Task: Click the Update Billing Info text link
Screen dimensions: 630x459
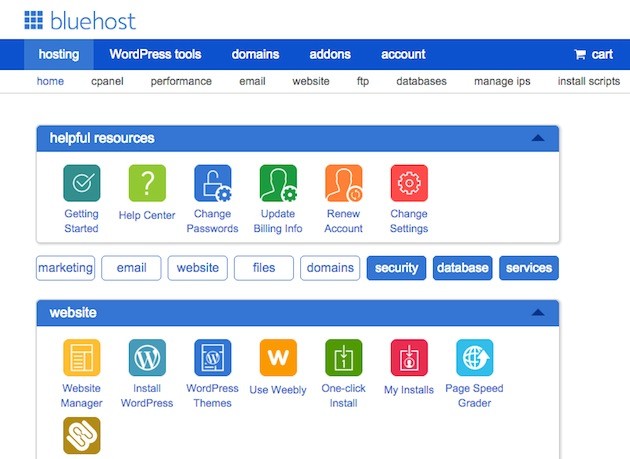Action: point(278,221)
